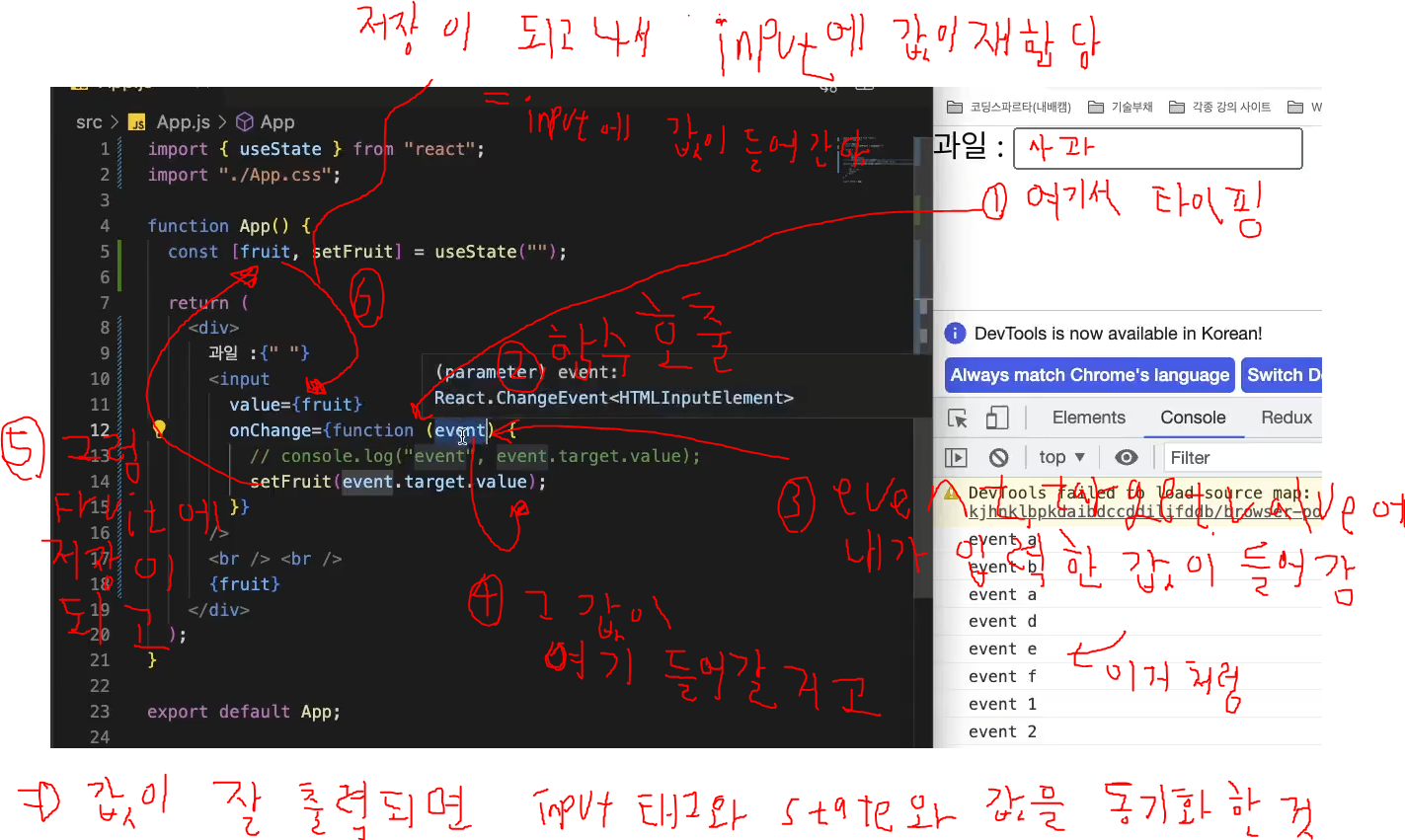Click line number 23 in the gutter
The height and width of the screenshot is (840, 1405).
point(100,712)
